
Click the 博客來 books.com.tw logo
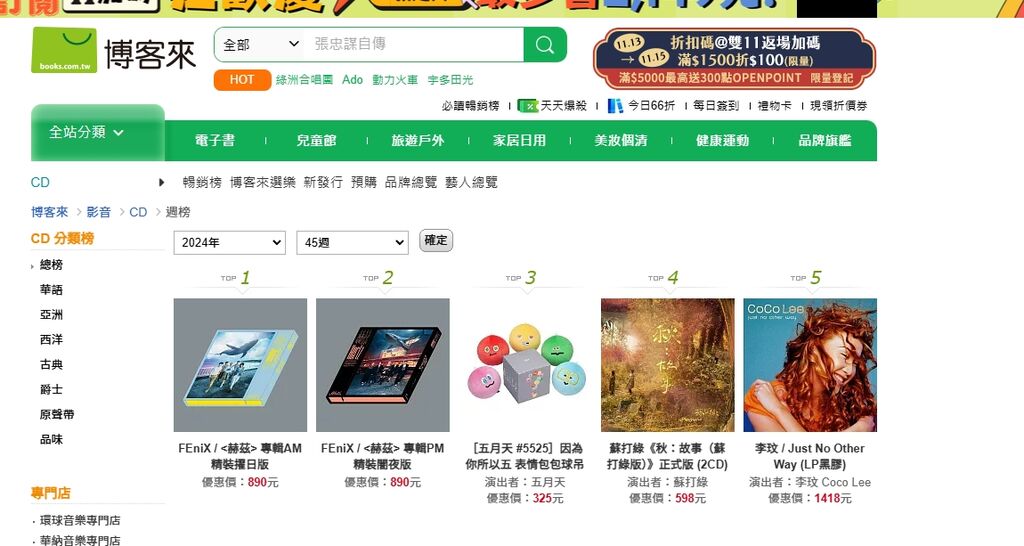[114, 51]
